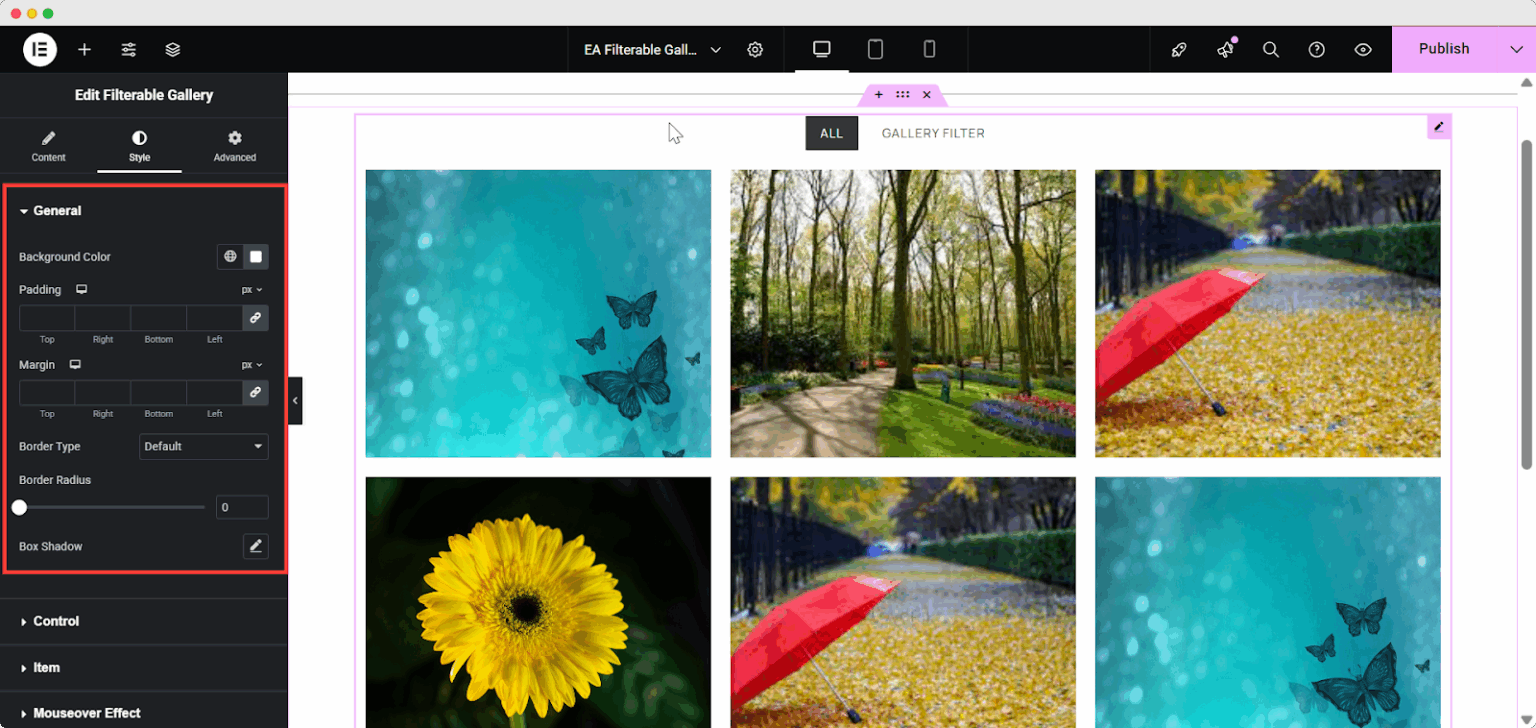
Task: Select the GALLERY FILTER tab in gallery
Action: point(932,133)
